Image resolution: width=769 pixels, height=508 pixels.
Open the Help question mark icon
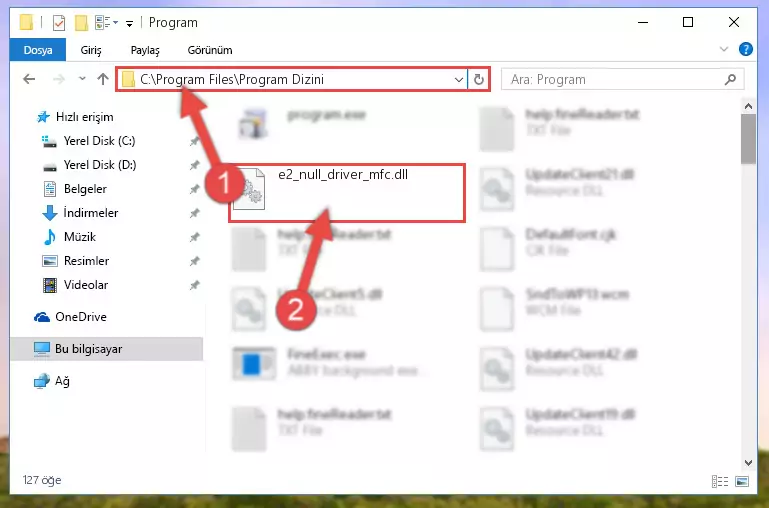[745, 50]
